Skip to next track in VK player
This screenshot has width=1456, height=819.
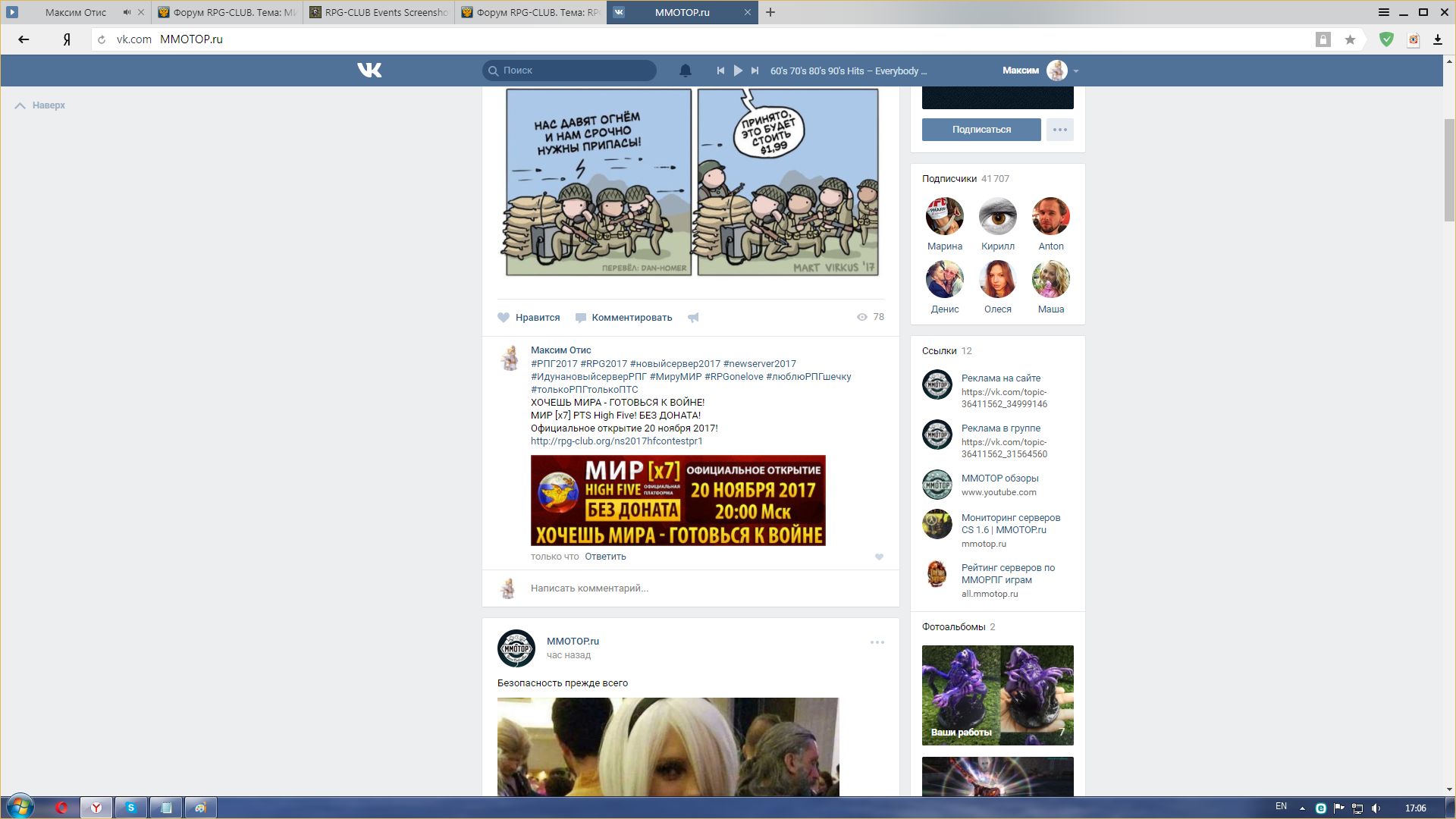click(x=755, y=71)
